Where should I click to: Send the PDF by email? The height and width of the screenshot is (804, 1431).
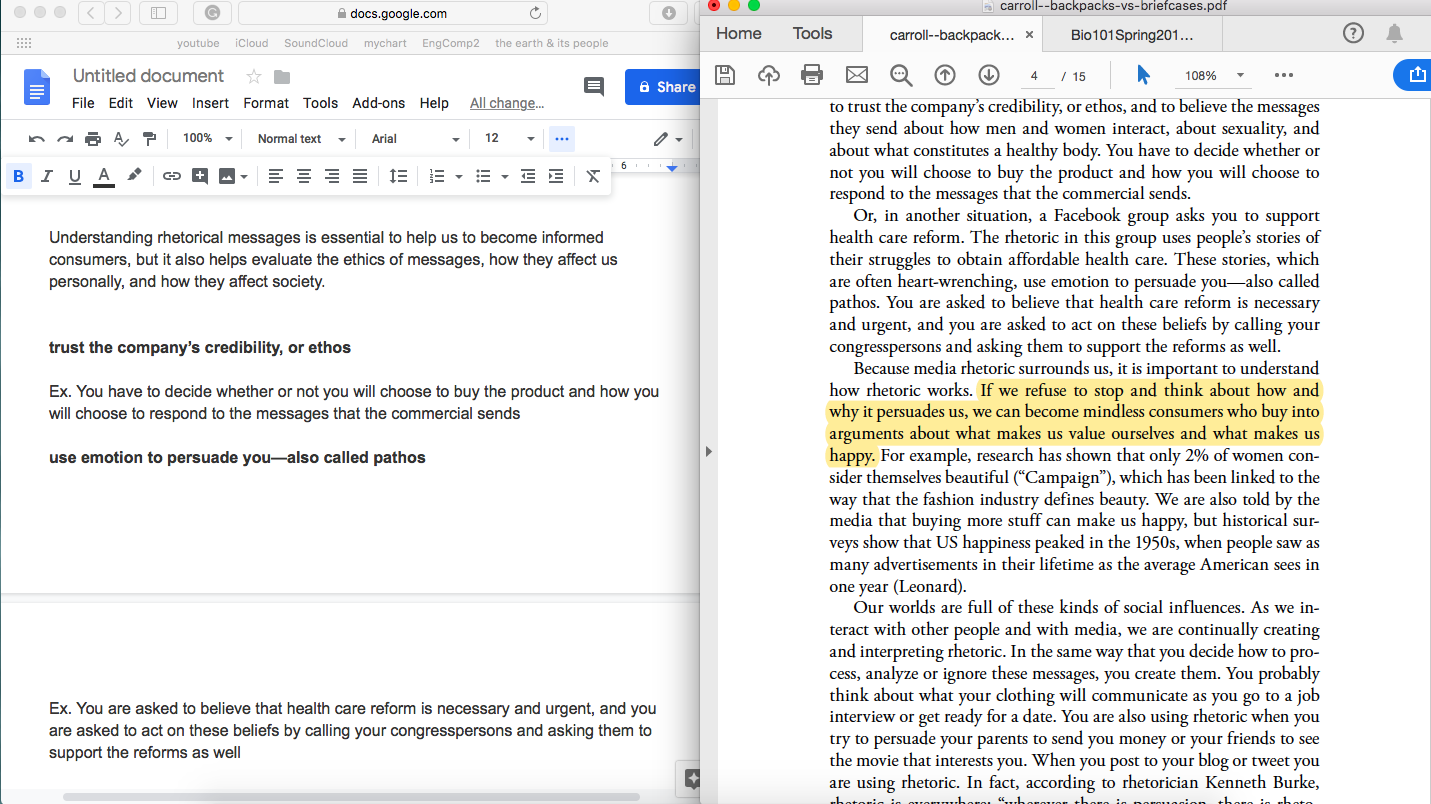pos(857,75)
